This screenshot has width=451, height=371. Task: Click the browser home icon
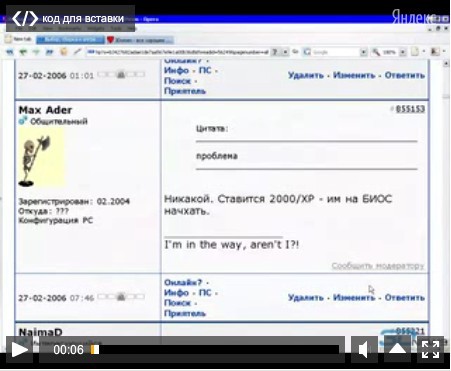pos(63,52)
